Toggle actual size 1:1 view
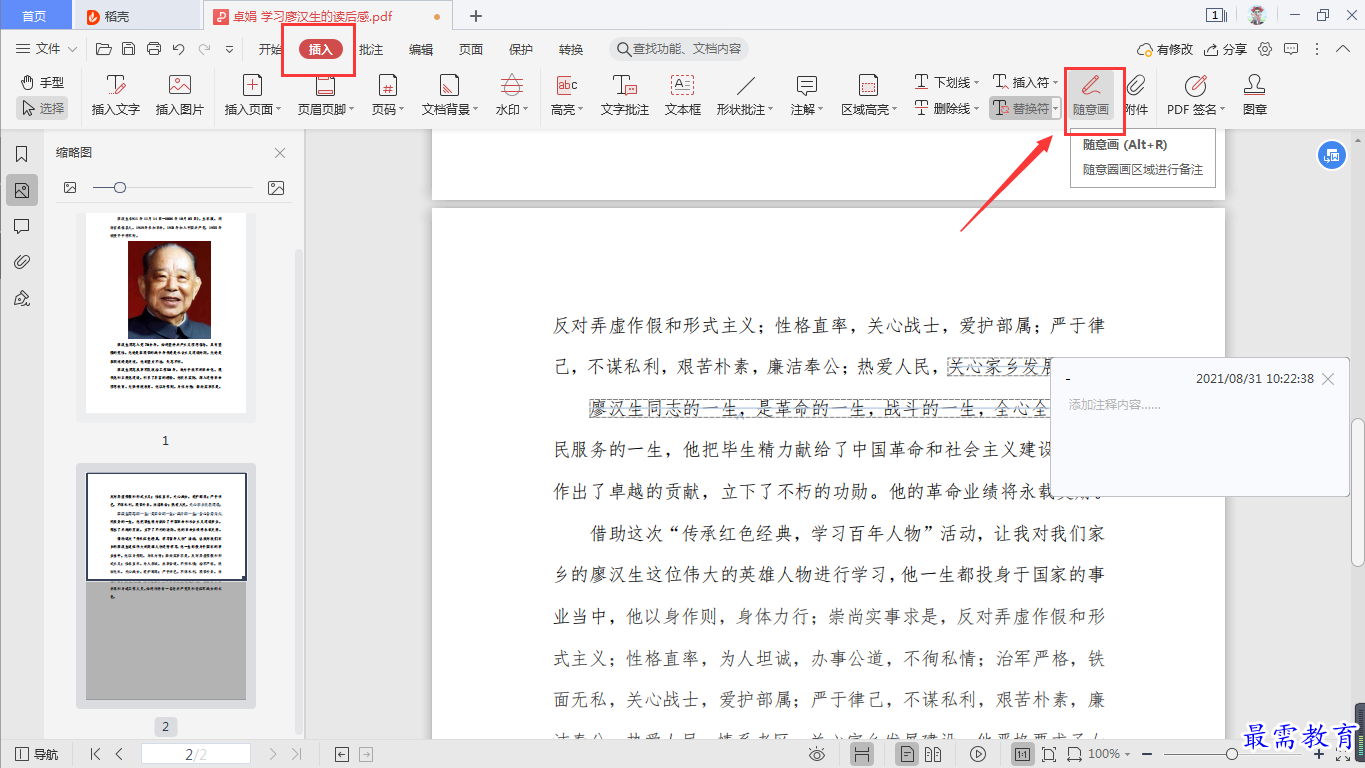1365x768 pixels. 1023,754
